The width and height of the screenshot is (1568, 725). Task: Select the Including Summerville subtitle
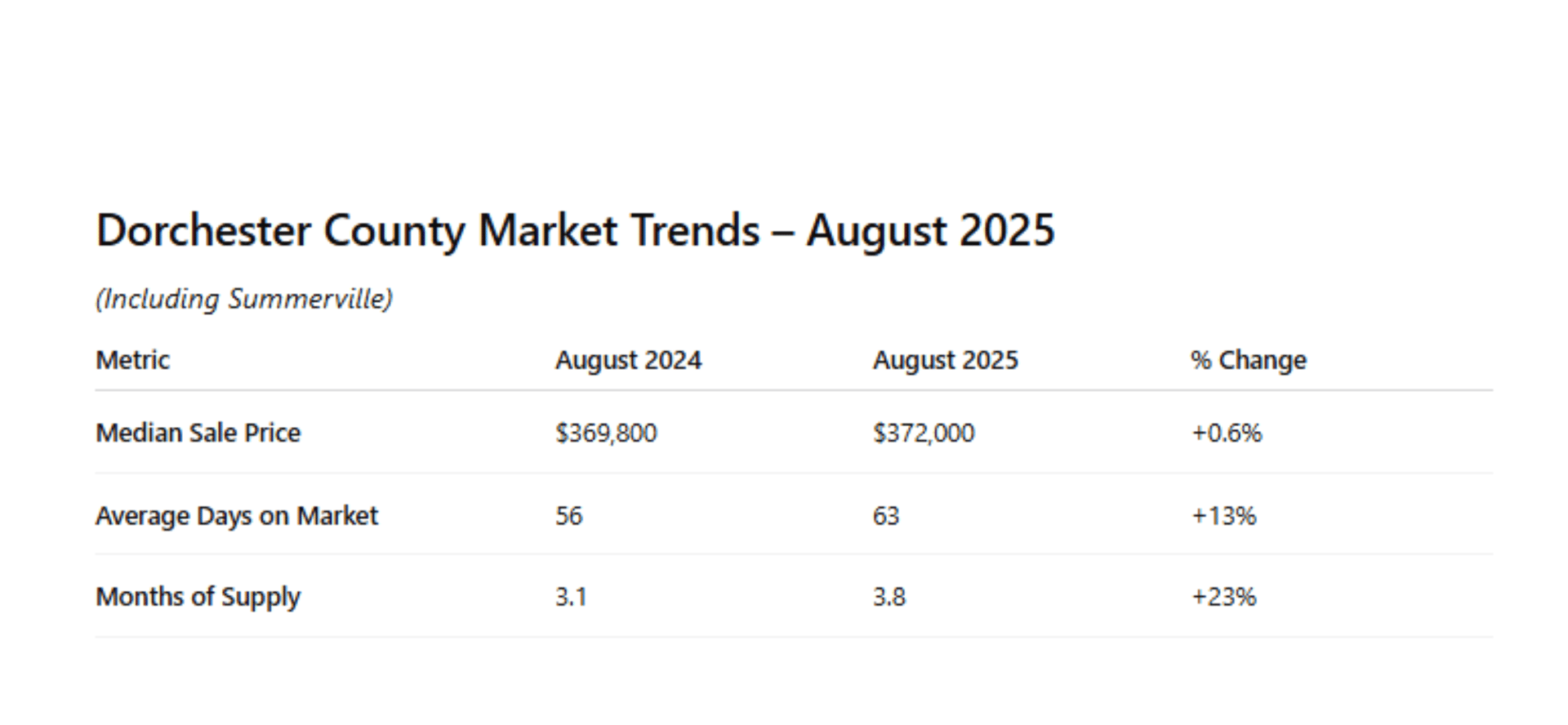click(244, 299)
